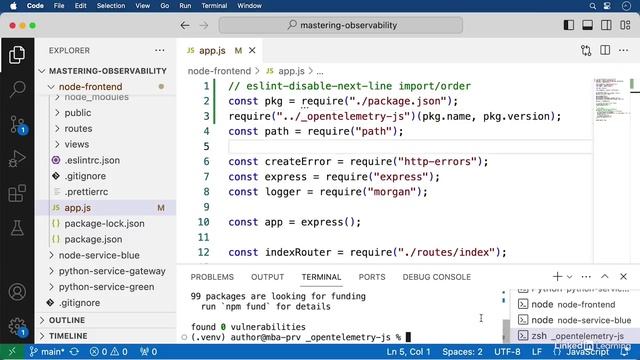The image size is (640, 360).
Task: Show forwarded ports in status bar
Action: (149, 351)
